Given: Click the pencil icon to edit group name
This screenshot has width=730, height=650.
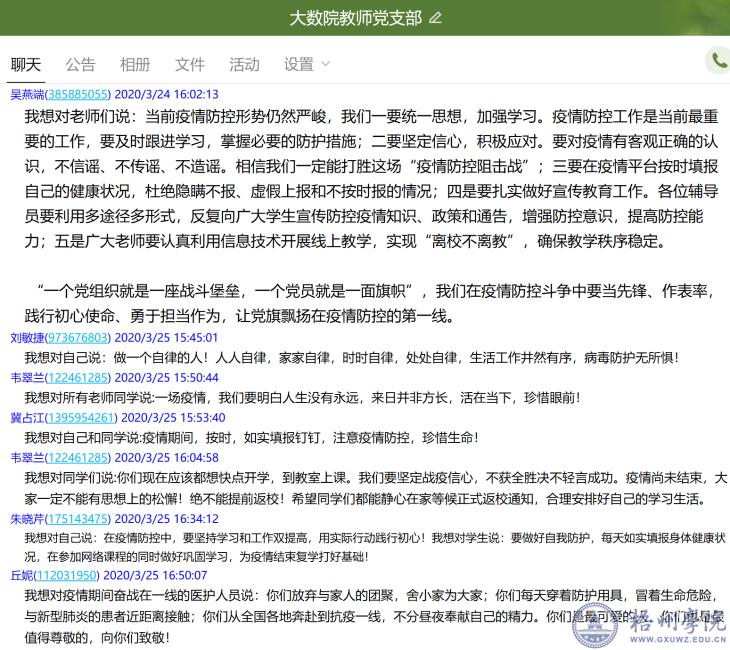Looking at the screenshot, I should pyautogui.click(x=434, y=18).
